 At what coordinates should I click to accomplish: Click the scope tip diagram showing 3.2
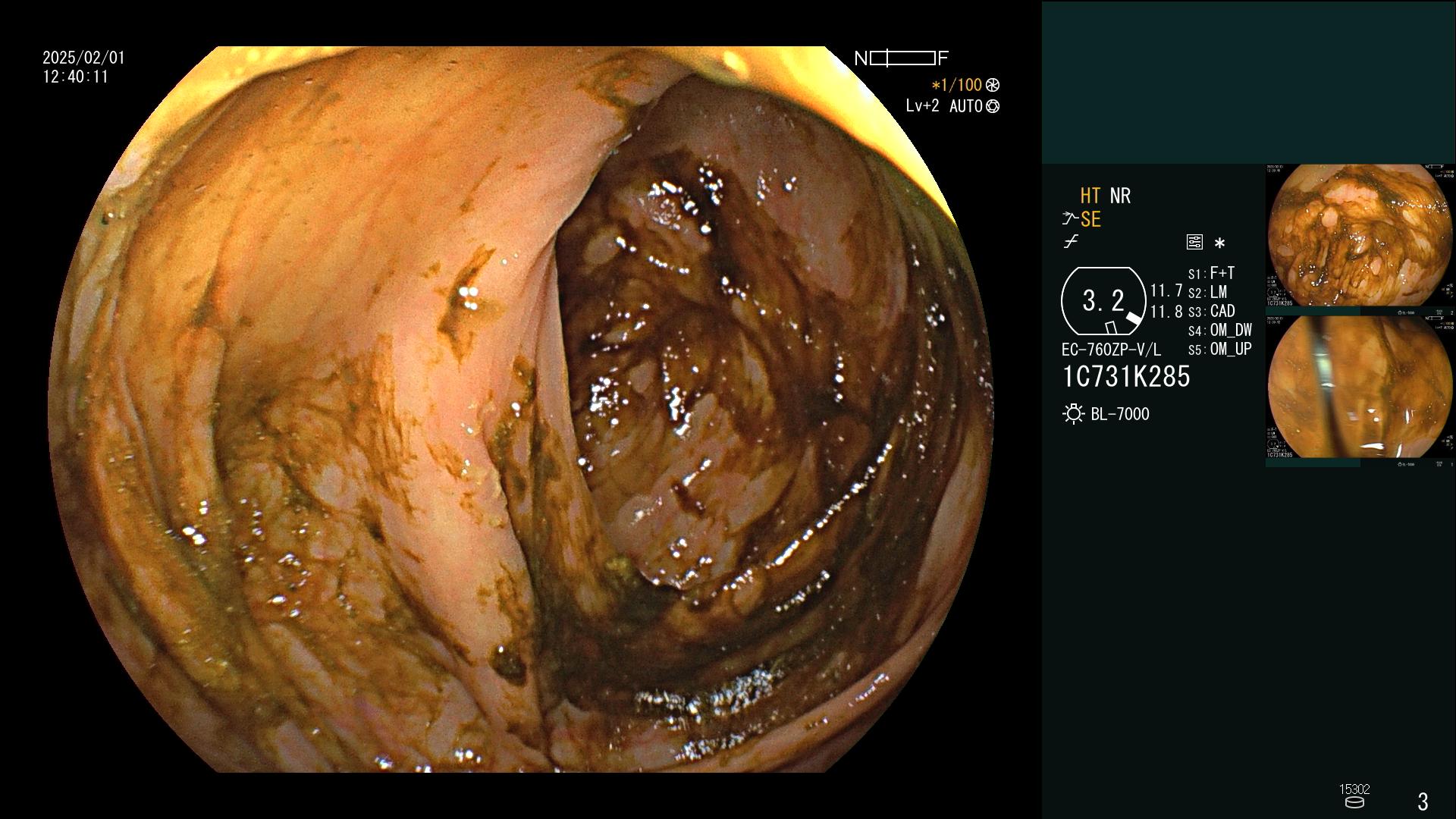click(1103, 301)
